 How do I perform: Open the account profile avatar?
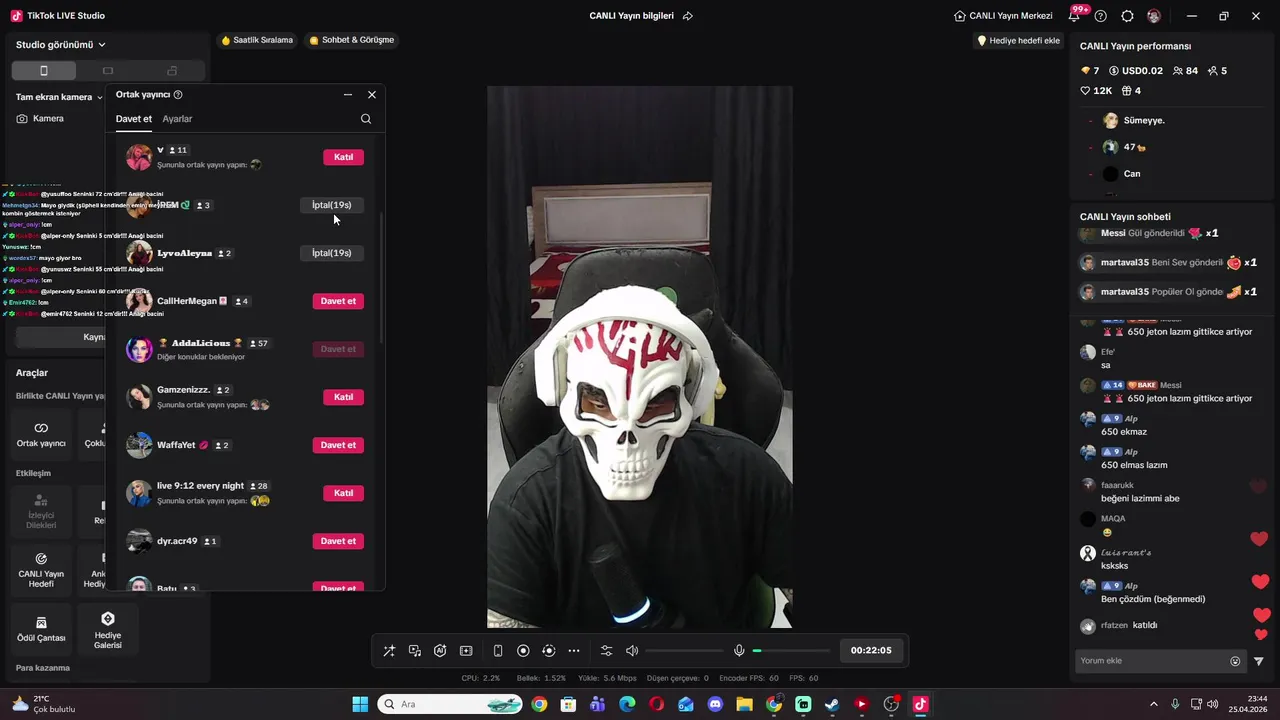pyautogui.click(x=1154, y=16)
